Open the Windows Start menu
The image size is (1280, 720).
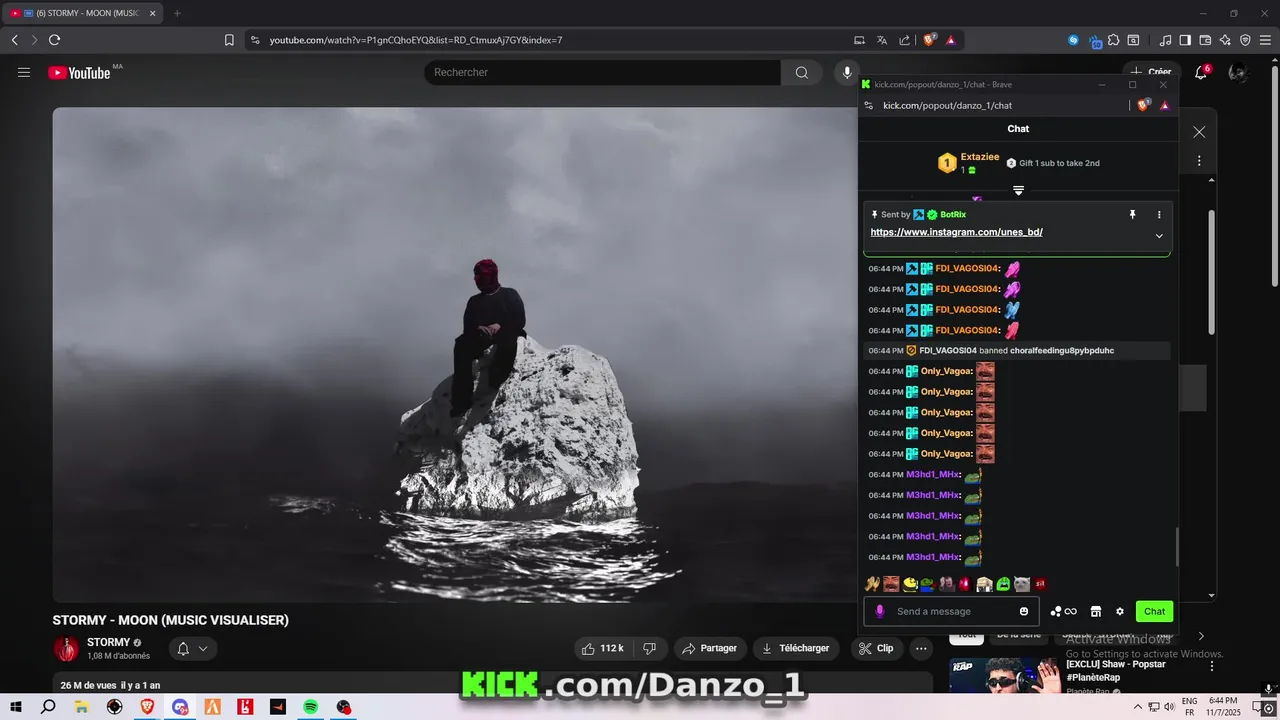click(x=16, y=707)
